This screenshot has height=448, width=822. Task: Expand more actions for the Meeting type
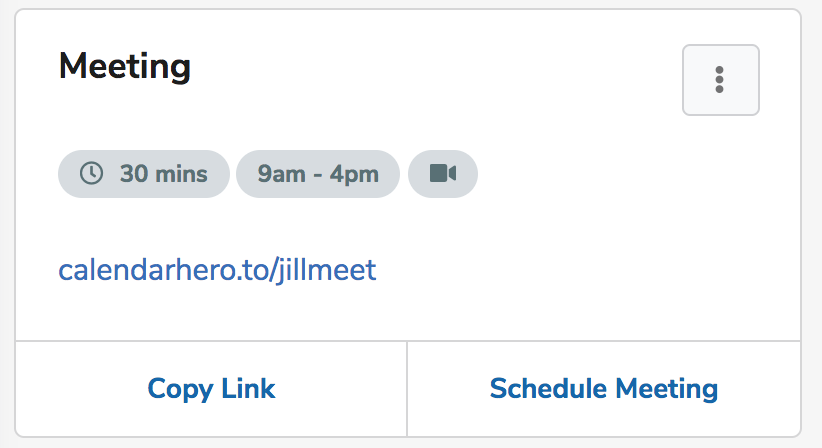[720, 80]
